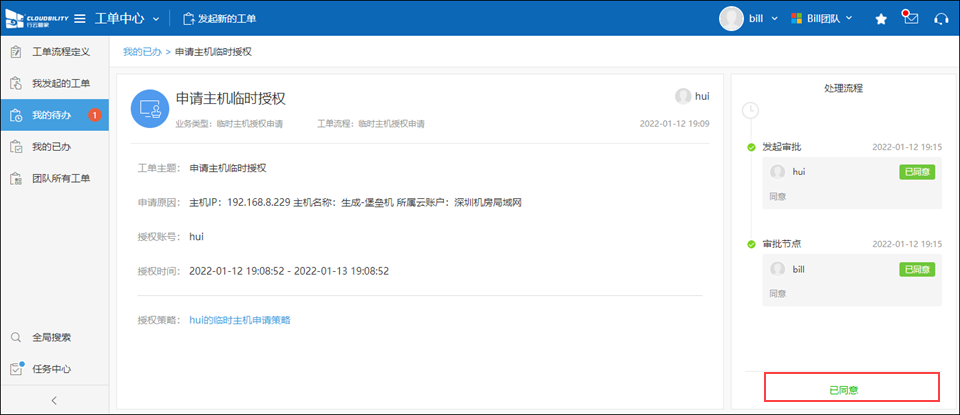Click hui's avatar in ticket header
Viewport: 960px width, 415px height.
683,96
